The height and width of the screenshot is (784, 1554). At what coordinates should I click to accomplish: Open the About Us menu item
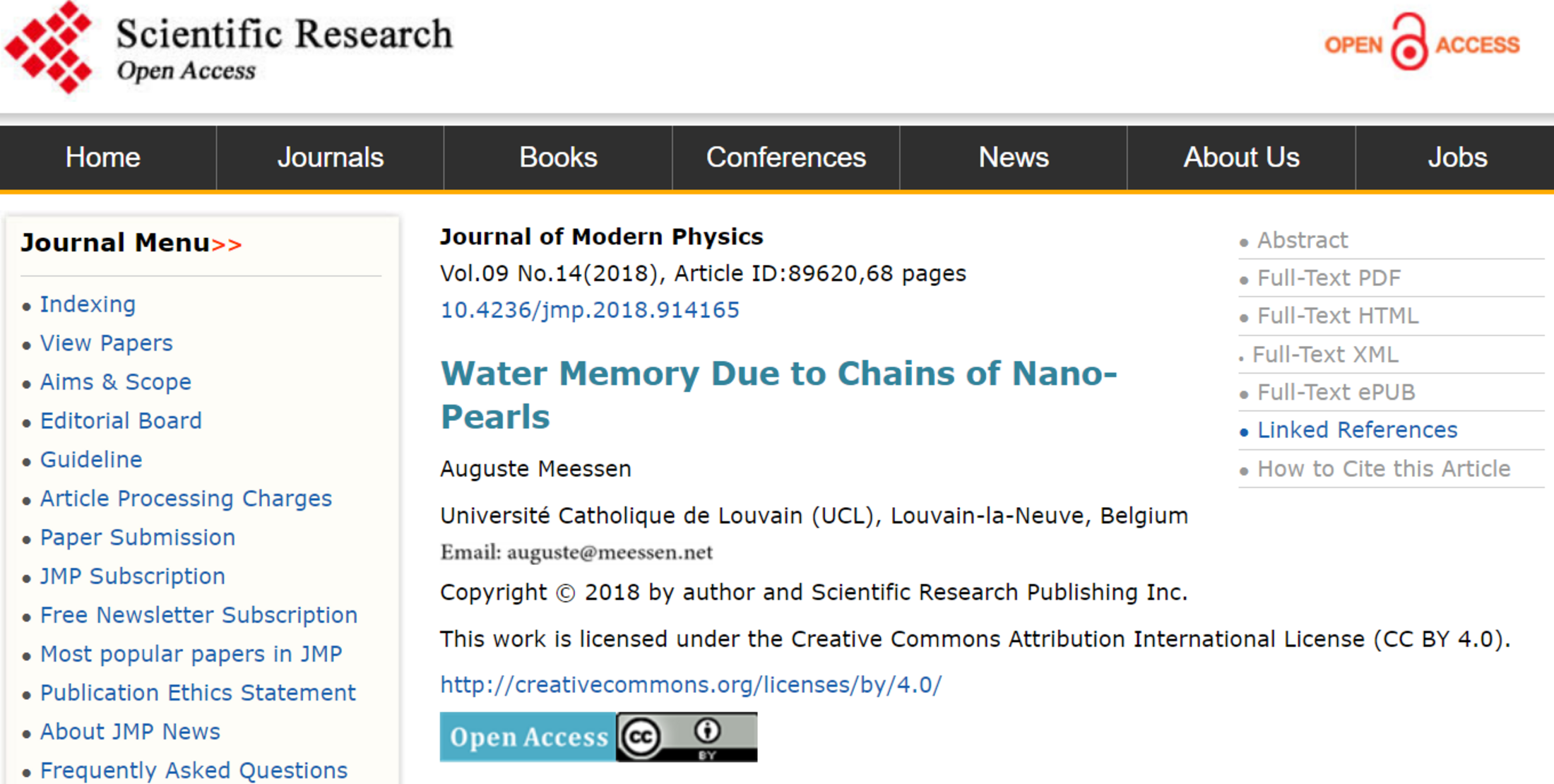click(x=1241, y=158)
